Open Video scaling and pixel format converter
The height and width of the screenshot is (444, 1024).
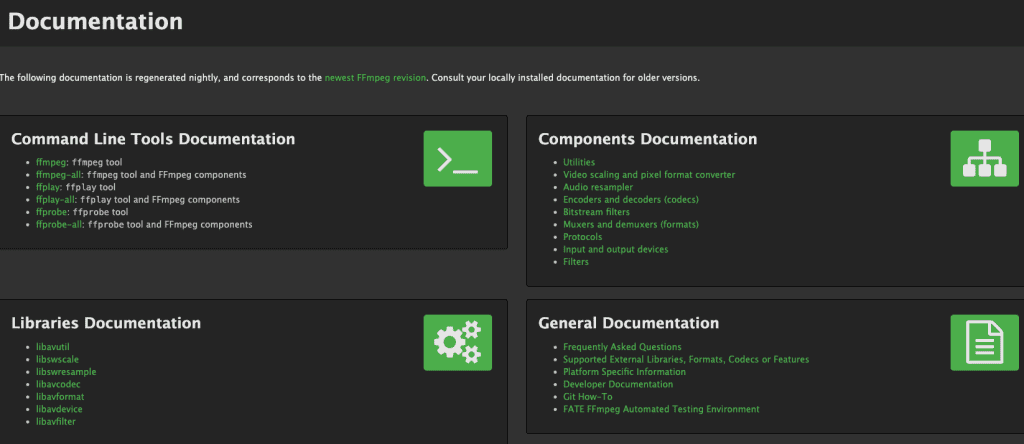tap(648, 174)
